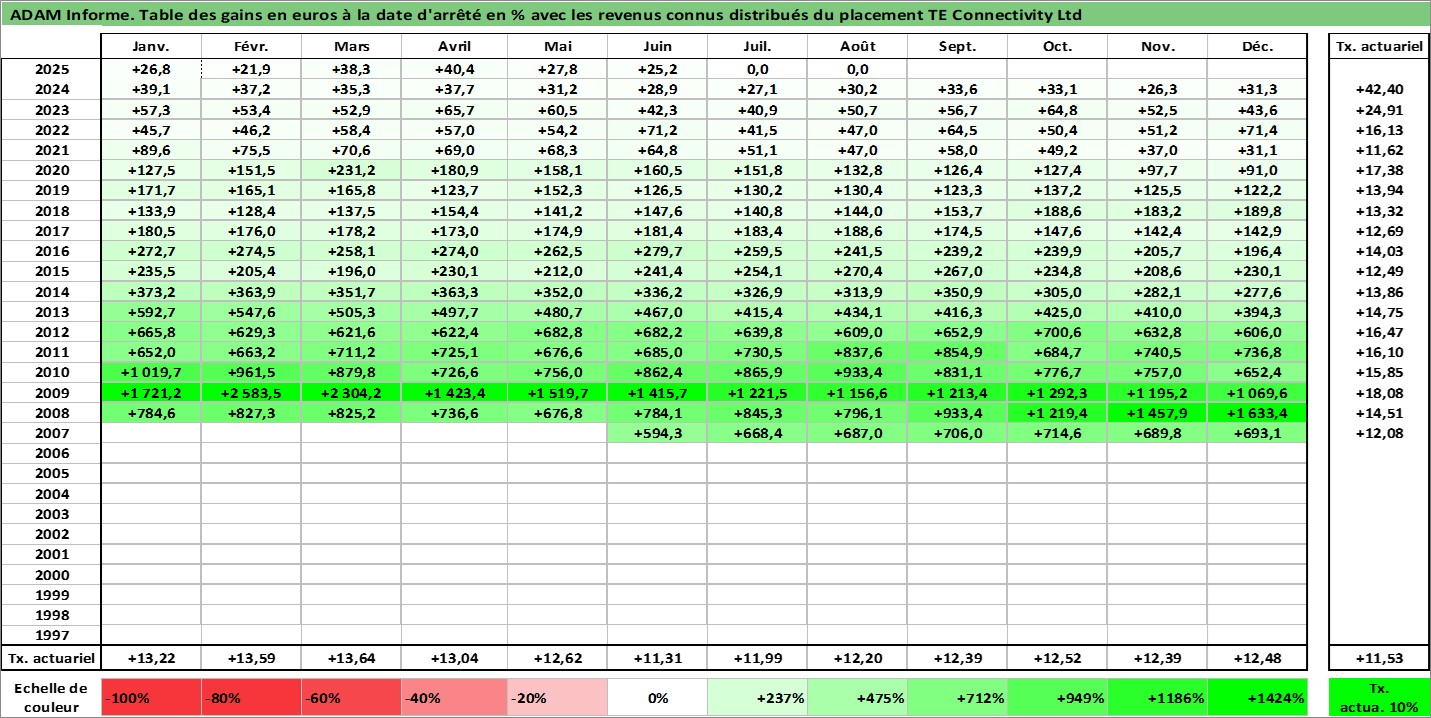Click the ADAM Informe title bar text

coord(545,15)
